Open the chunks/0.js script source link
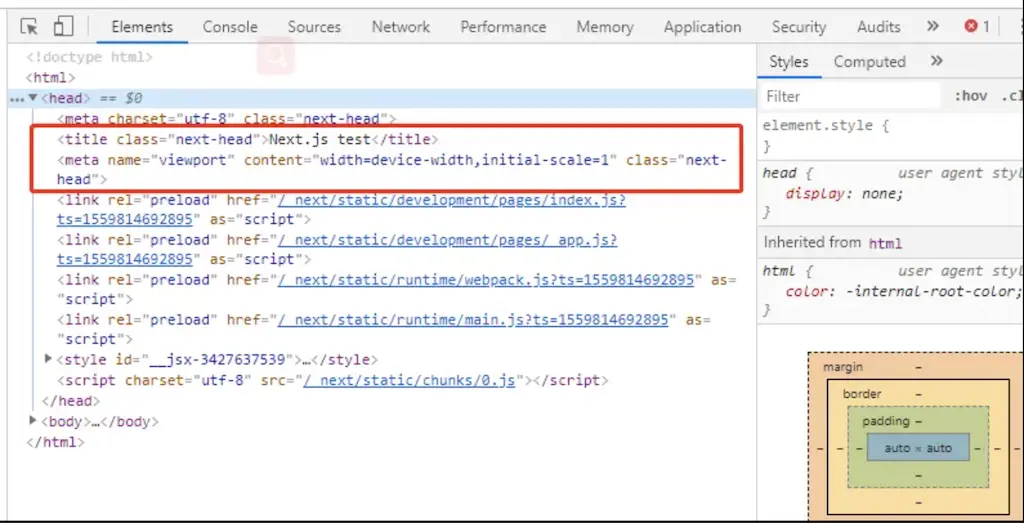Screen dimensions: 1024x523 [409, 380]
